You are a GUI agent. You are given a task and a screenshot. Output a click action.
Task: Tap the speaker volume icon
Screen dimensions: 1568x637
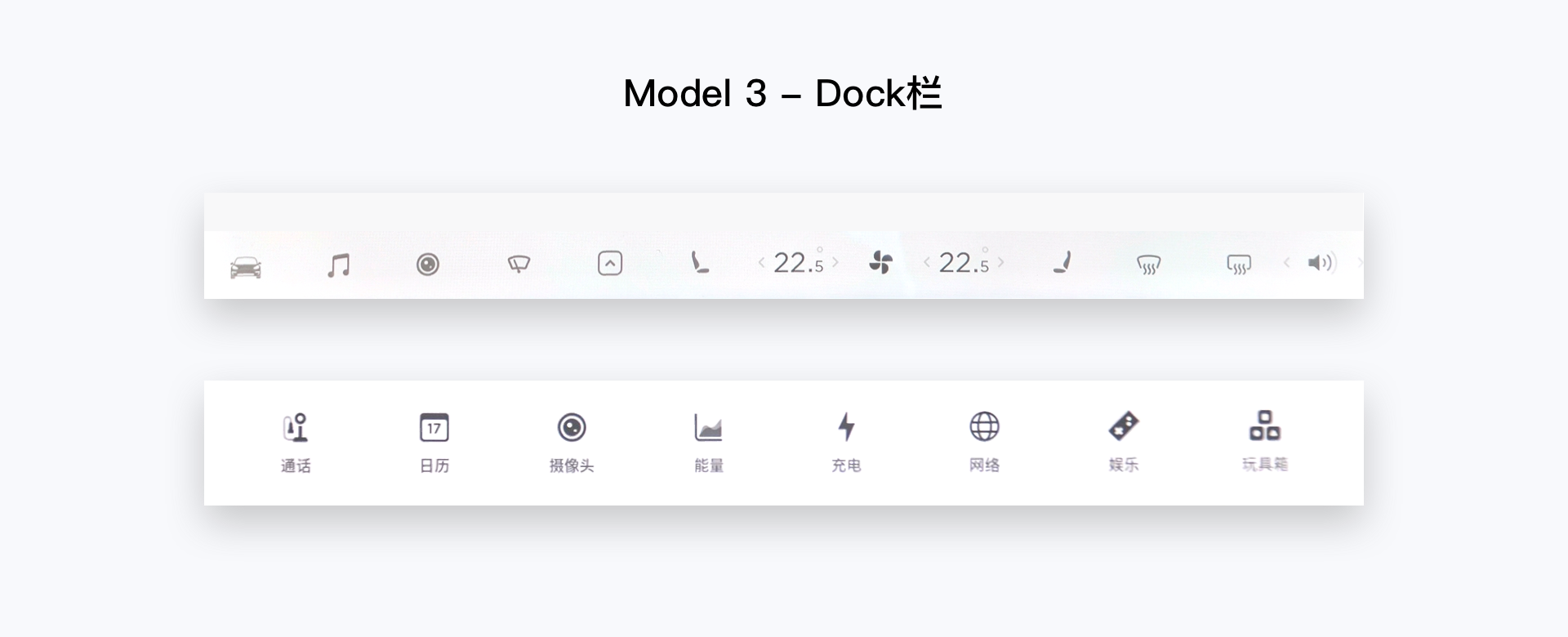pos(1321,262)
